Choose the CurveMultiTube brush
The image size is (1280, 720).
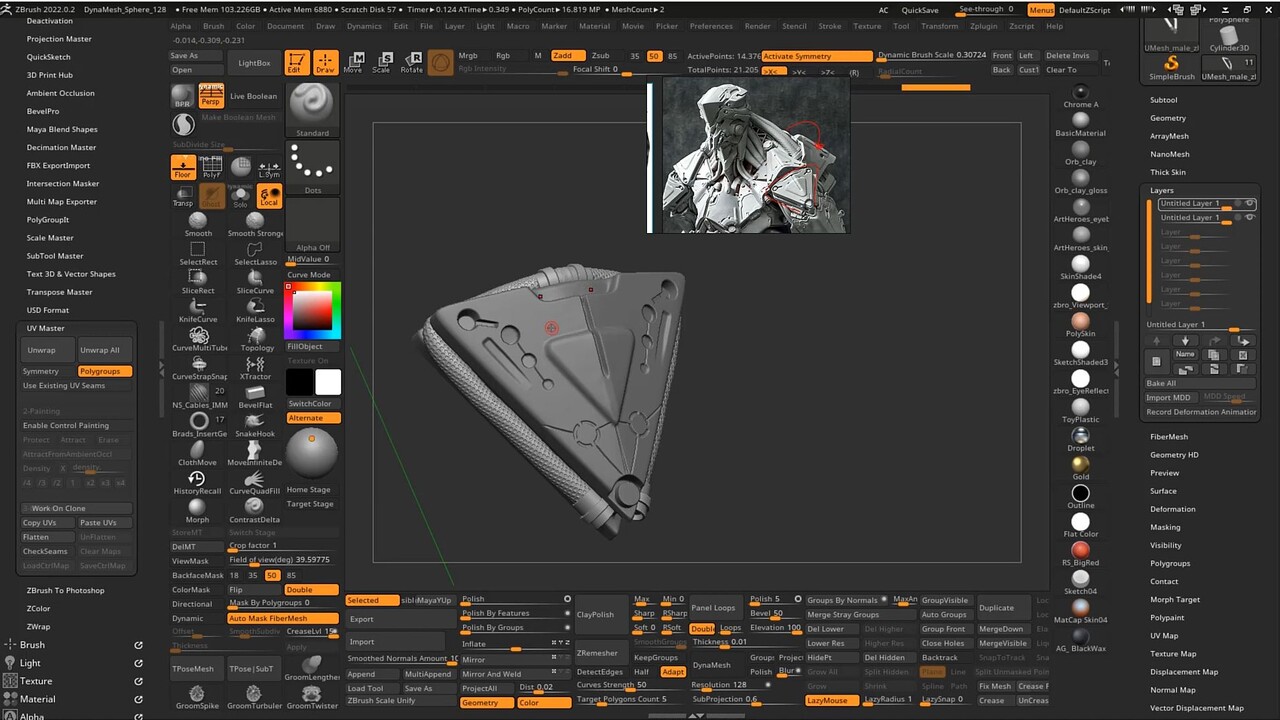pos(198,339)
